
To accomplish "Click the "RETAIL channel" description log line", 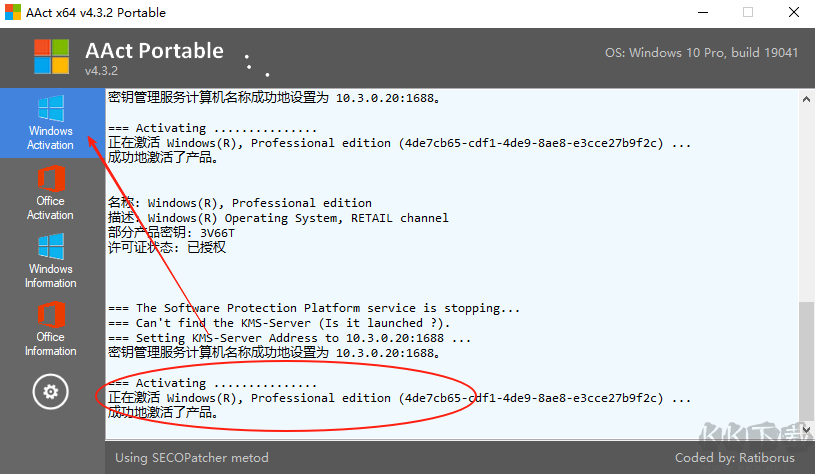I will [278, 218].
